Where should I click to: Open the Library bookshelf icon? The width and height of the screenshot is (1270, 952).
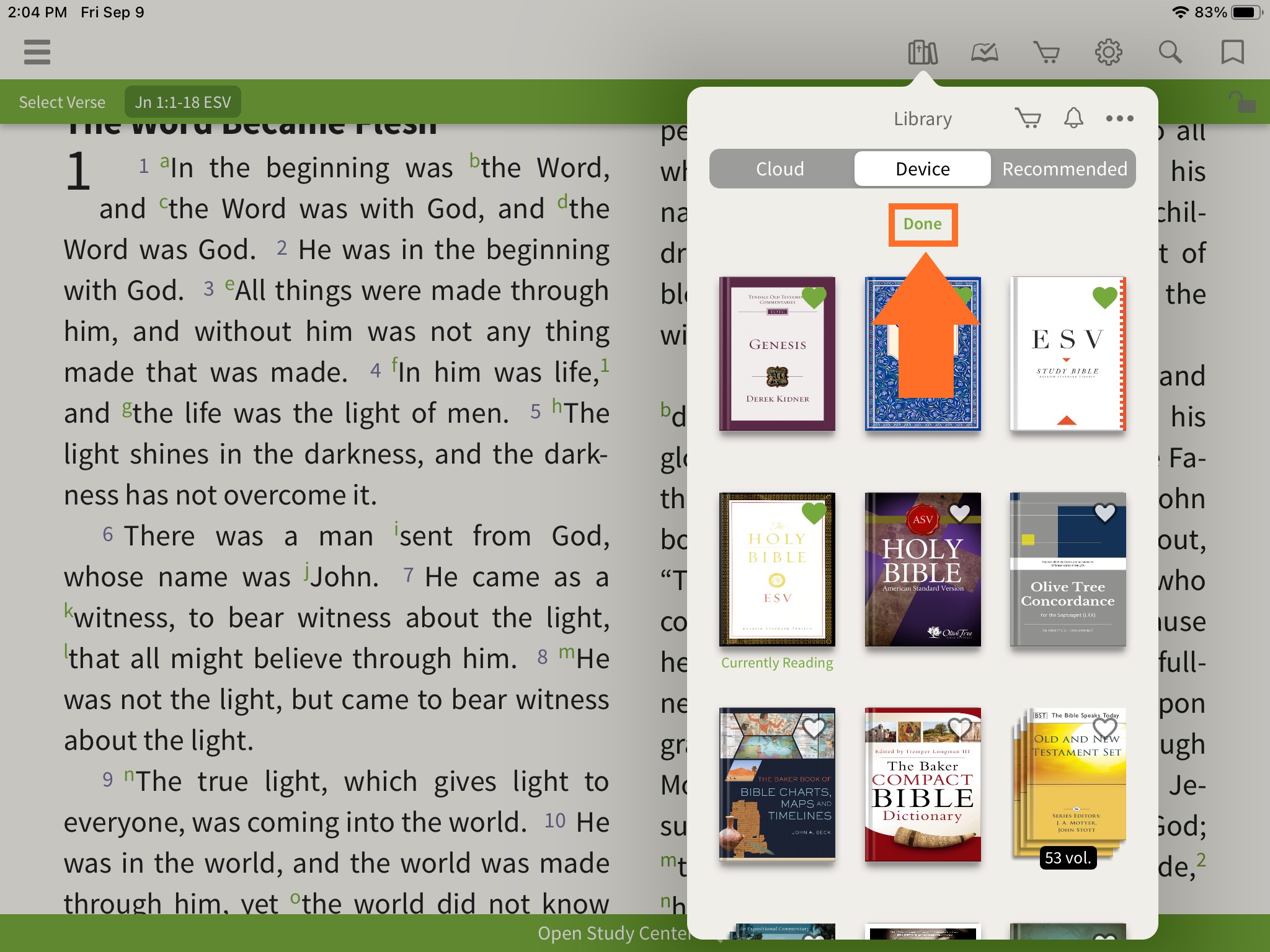[x=923, y=52]
